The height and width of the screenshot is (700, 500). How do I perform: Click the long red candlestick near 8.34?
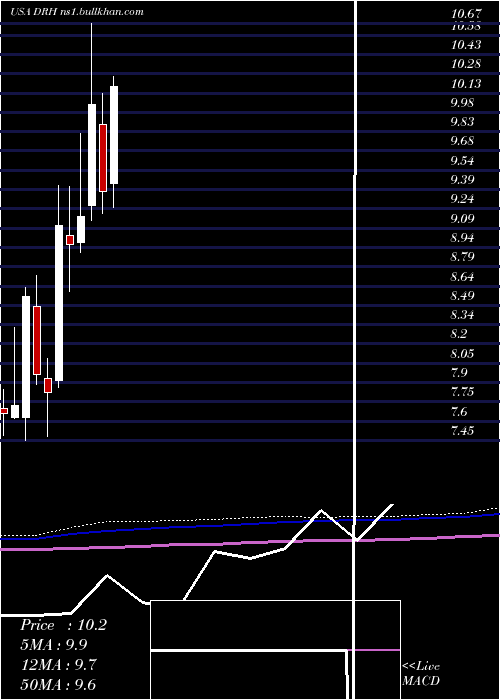pyautogui.click(x=37, y=340)
